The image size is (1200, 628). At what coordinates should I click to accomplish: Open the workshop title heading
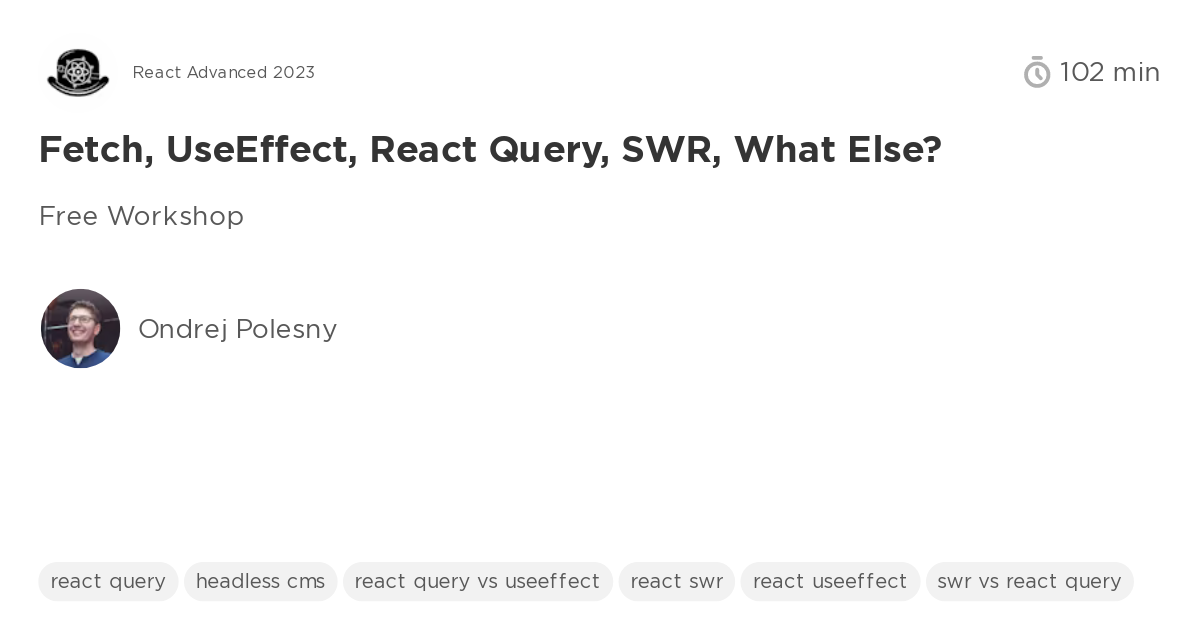[490, 150]
